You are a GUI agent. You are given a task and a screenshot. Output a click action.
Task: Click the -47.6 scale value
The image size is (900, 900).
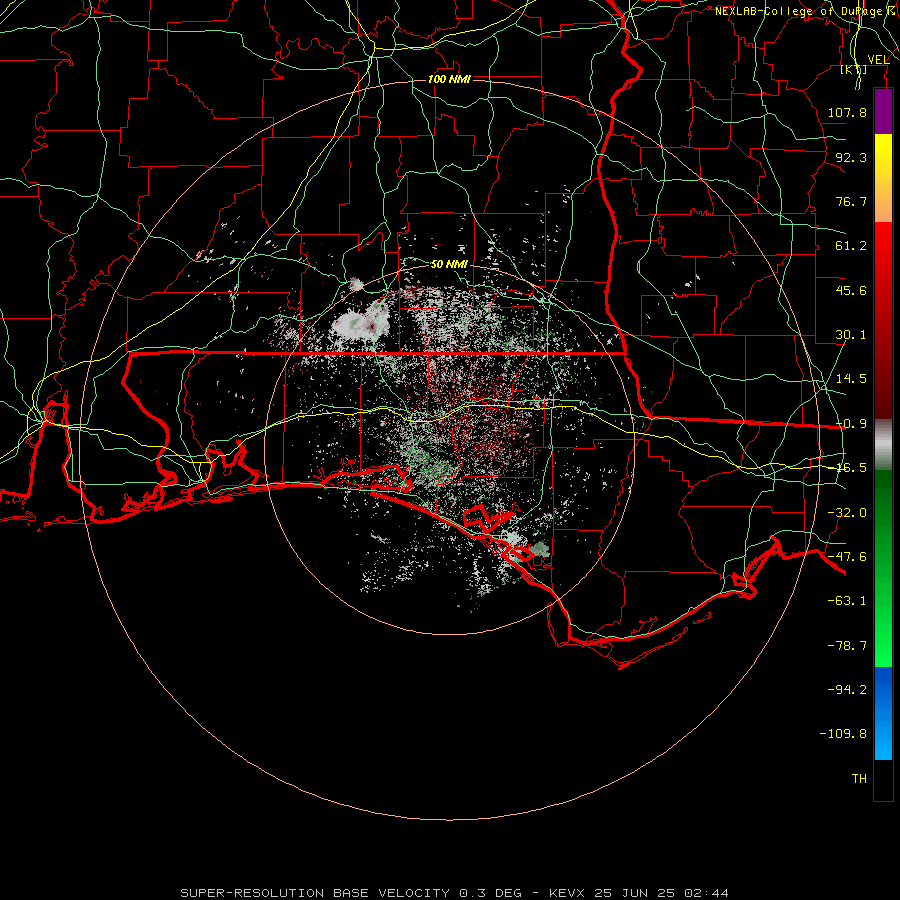847,557
